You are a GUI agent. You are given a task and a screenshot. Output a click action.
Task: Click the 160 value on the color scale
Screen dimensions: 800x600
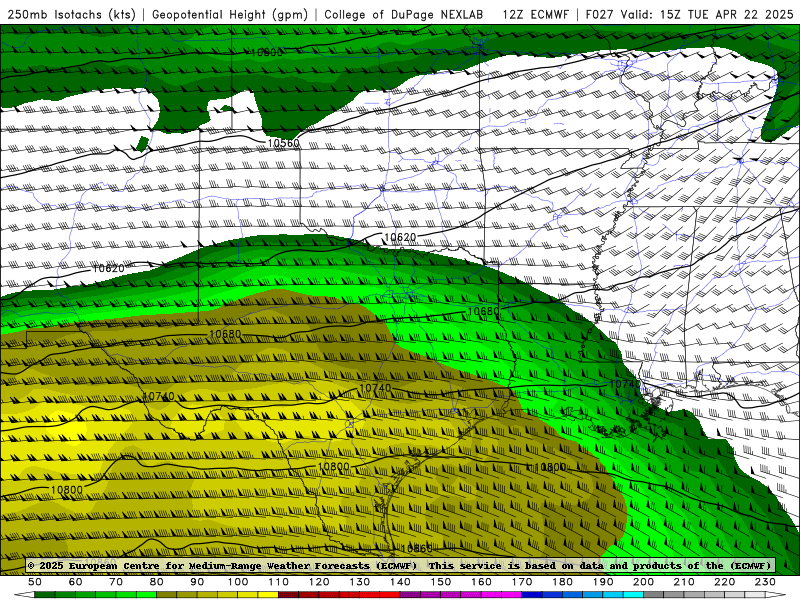(x=482, y=582)
